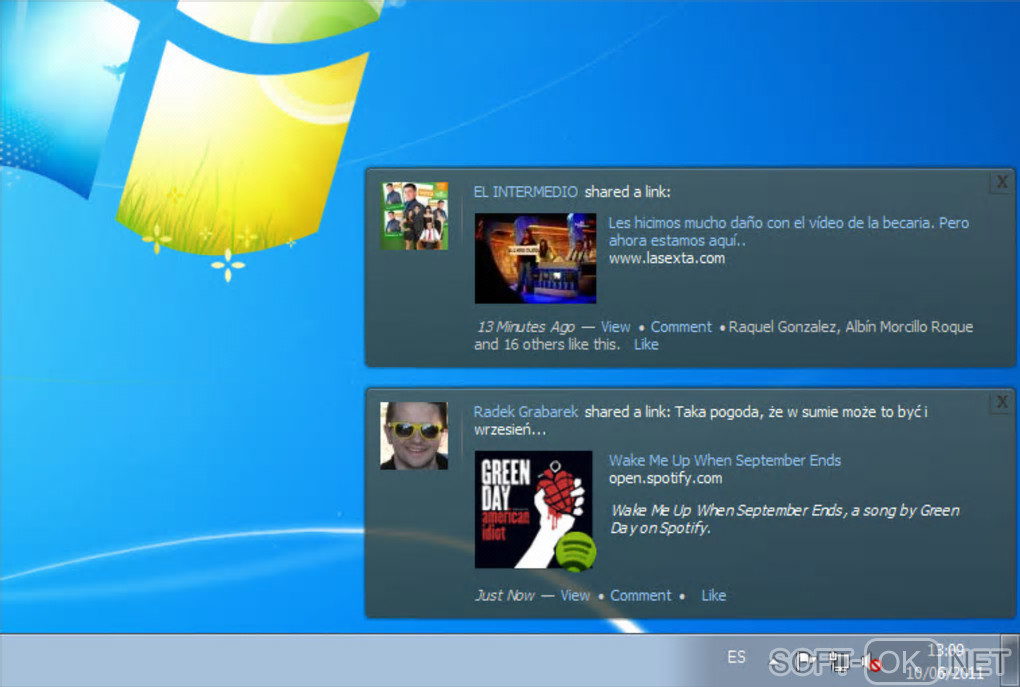Open the lasexta video preview thumbnail

point(535,258)
